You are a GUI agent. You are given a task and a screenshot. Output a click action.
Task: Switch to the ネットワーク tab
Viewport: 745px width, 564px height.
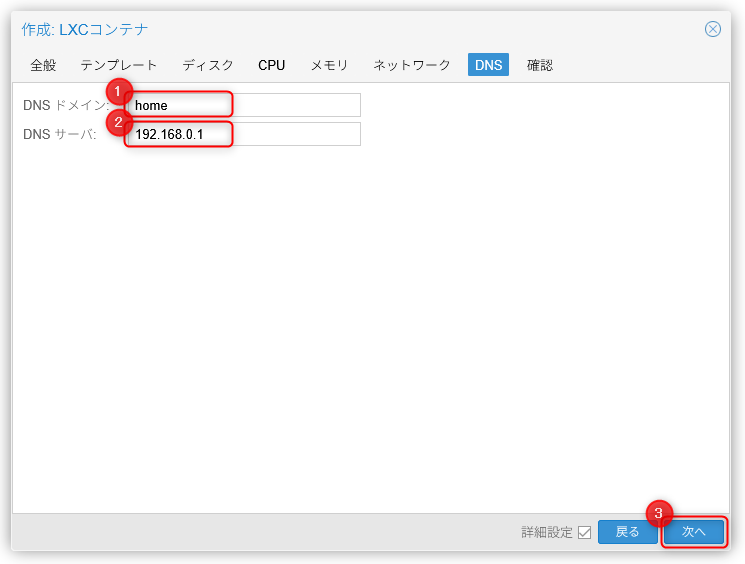click(412, 65)
